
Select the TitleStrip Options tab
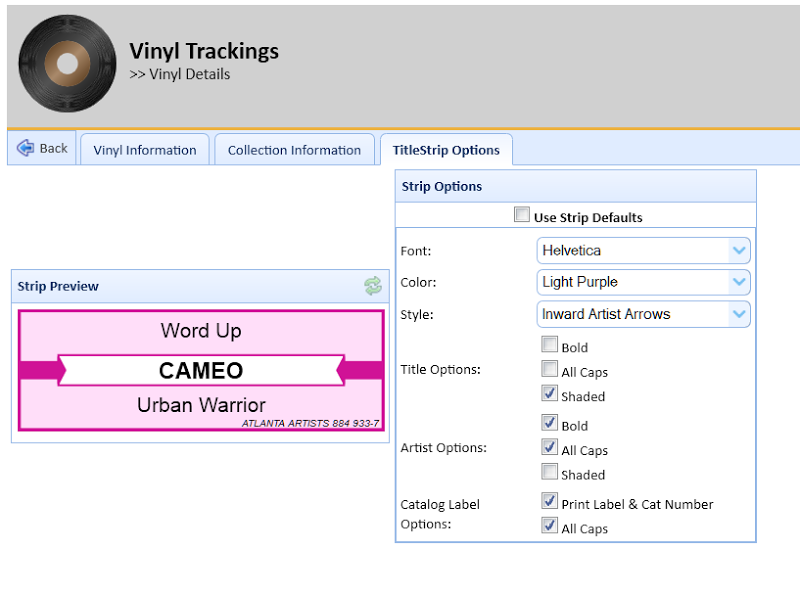click(446, 150)
